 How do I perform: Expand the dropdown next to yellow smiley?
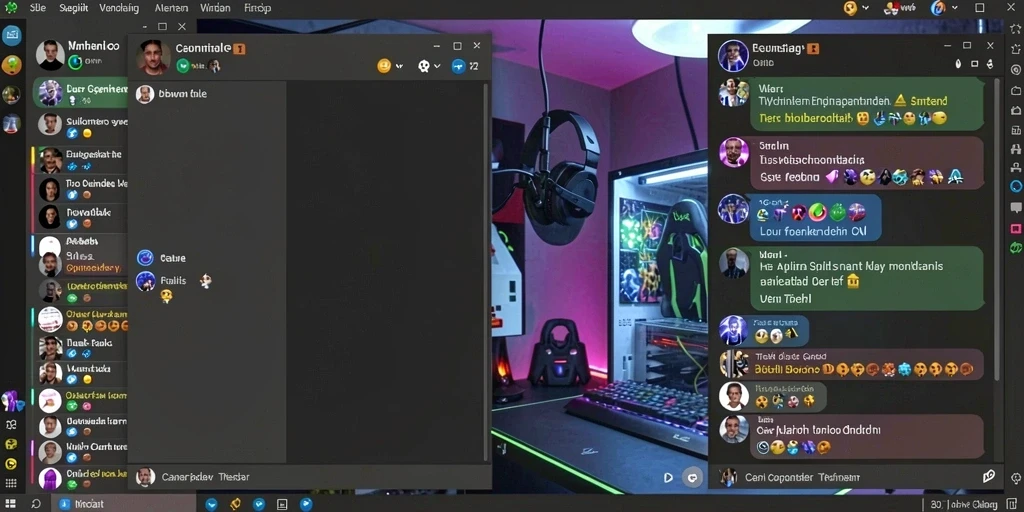coord(399,67)
